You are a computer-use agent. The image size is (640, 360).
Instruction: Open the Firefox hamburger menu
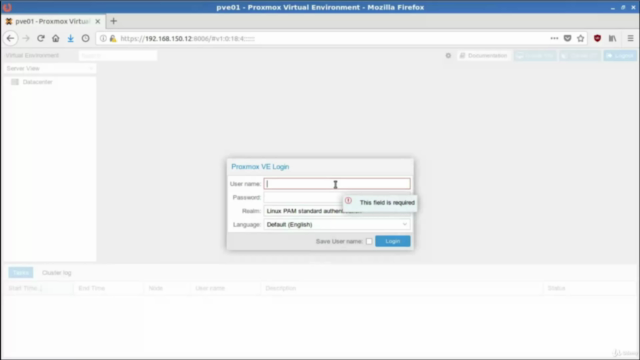tap(630, 38)
